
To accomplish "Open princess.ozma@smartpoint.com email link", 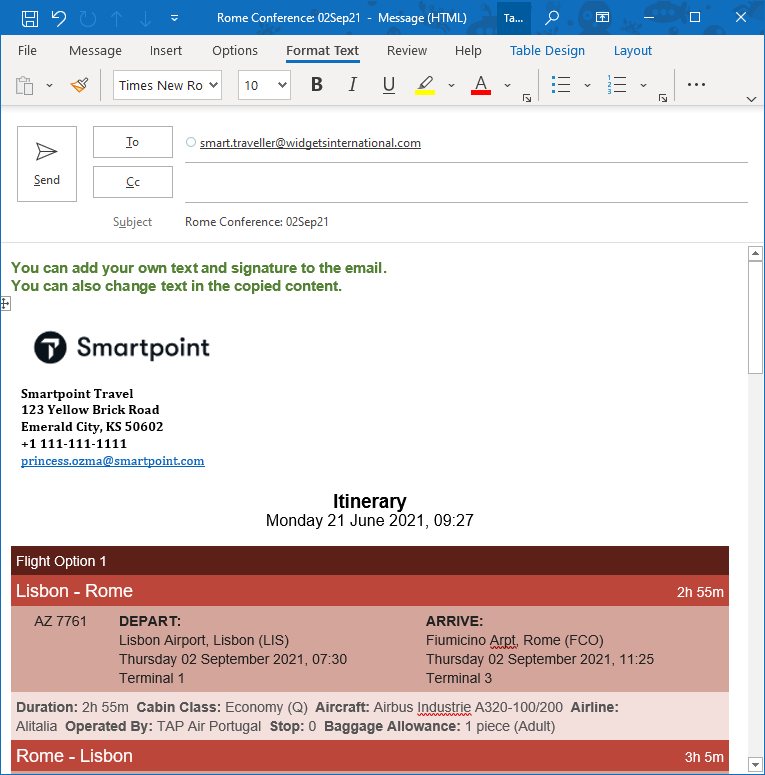I will [112, 461].
